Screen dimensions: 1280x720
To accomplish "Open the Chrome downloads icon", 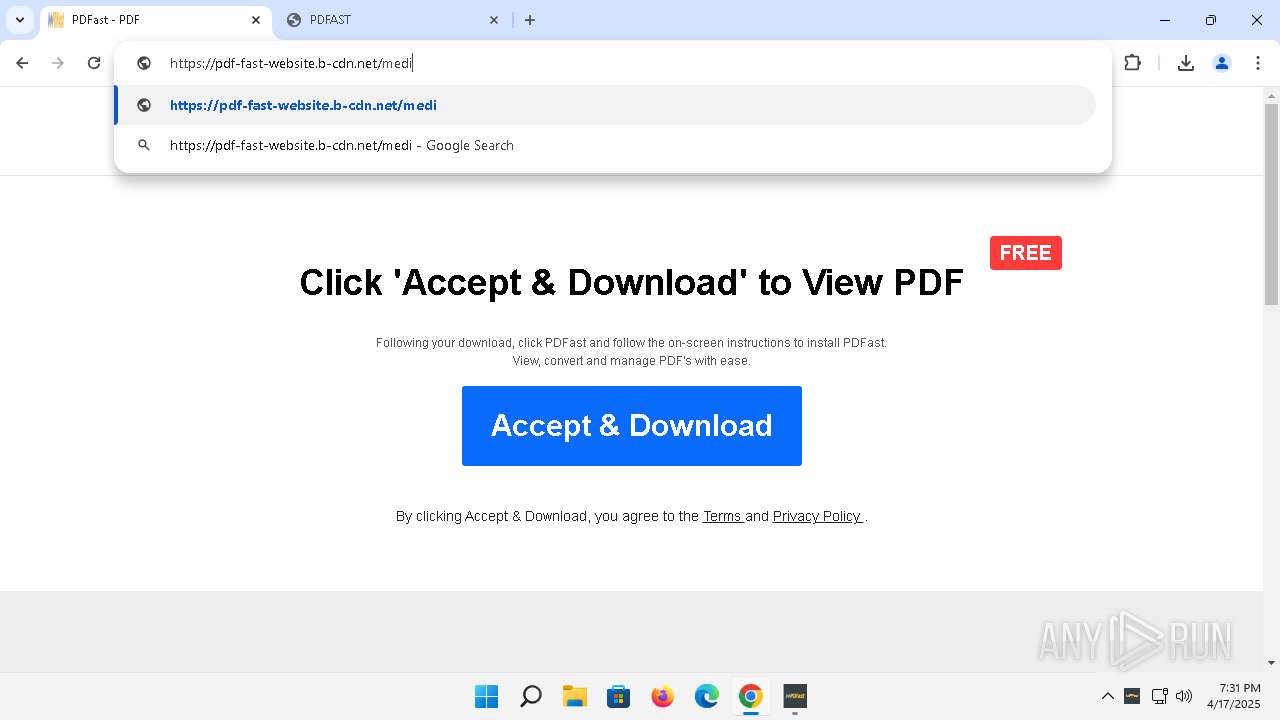I will pos(1186,63).
